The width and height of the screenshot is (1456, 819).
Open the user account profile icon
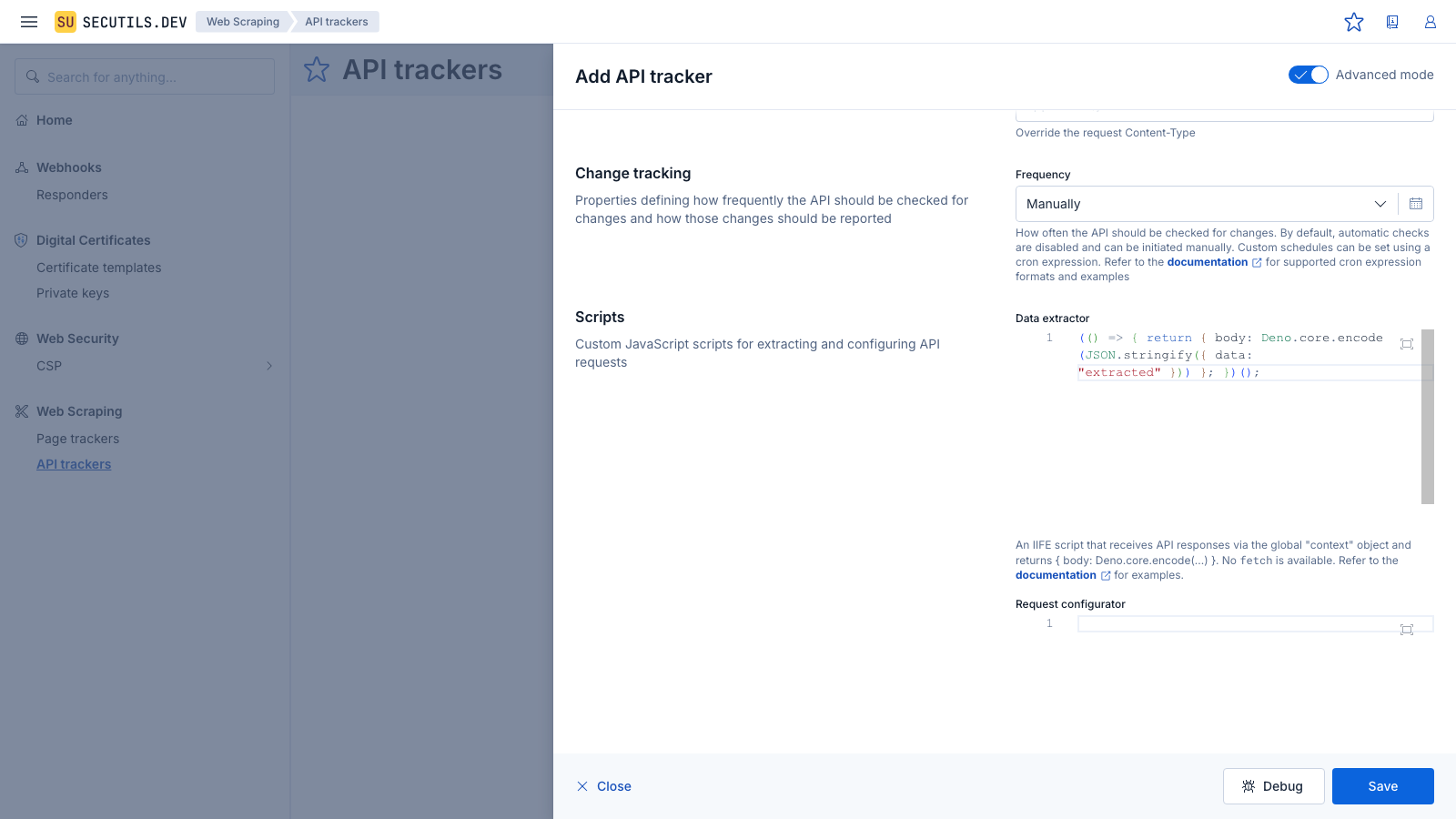point(1431,22)
